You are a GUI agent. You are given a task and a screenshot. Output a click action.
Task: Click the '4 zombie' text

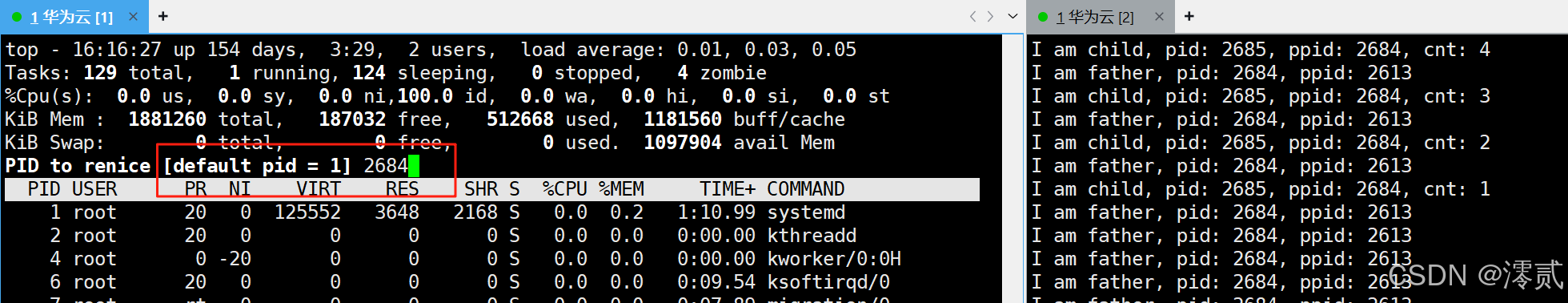pos(722,73)
